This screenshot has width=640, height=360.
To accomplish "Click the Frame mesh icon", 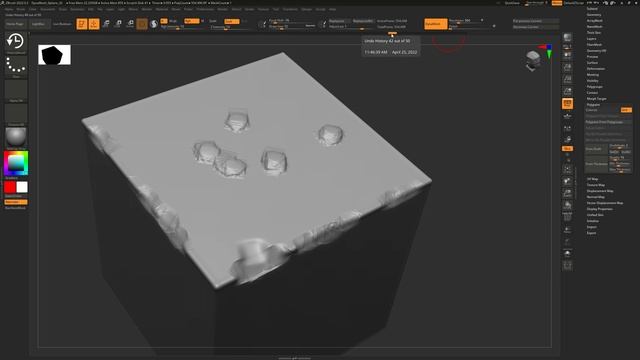I will click(567, 169).
